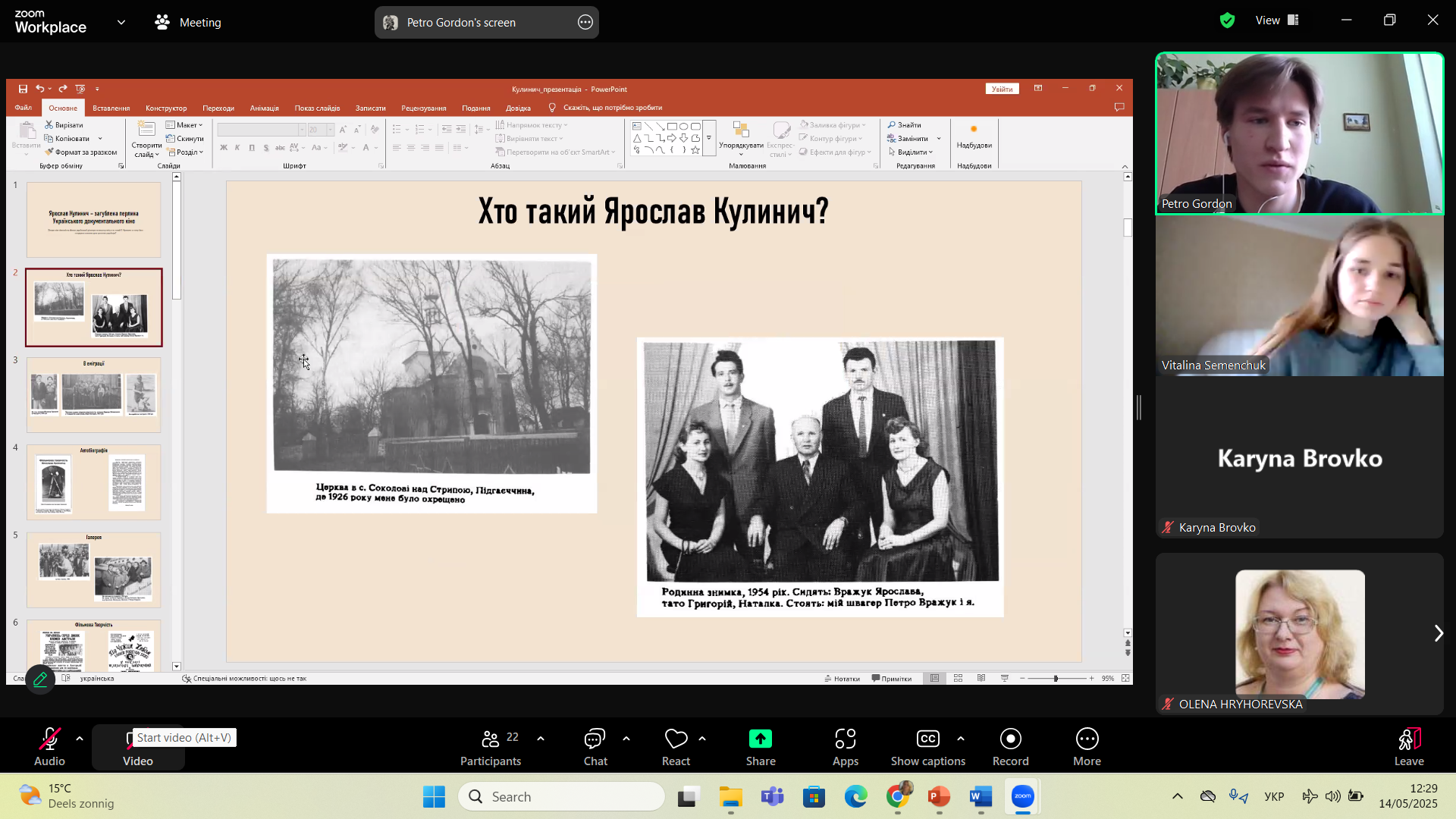Image resolution: width=1456 pixels, height=819 pixels.
Task: Expand the caret next to Participants
Action: pyautogui.click(x=541, y=738)
